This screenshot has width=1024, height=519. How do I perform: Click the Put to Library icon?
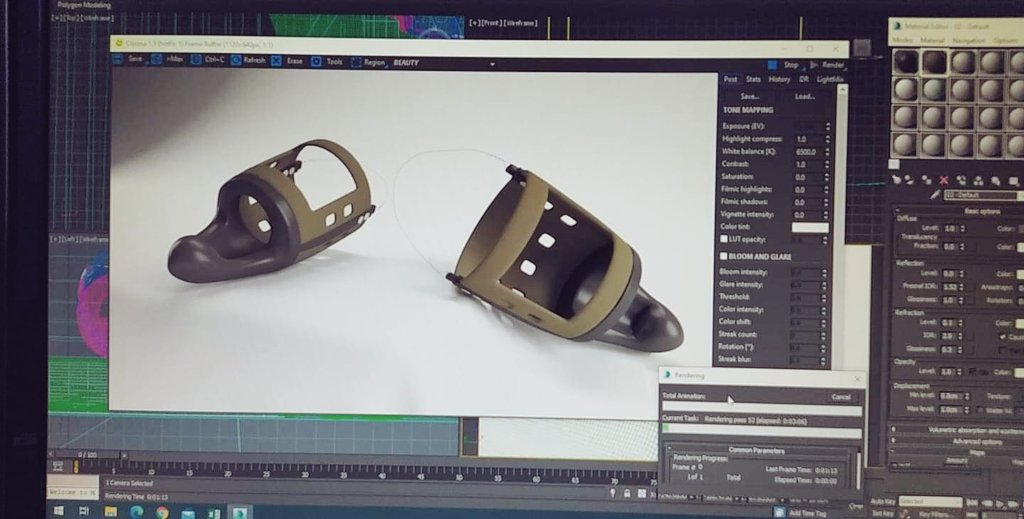pos(995,181)
